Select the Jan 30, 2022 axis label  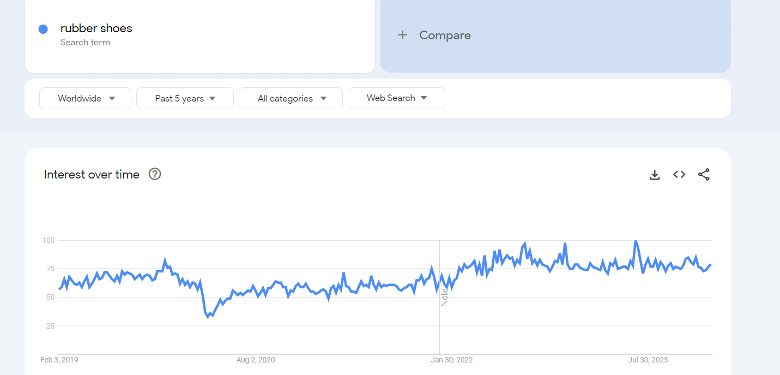(x=452, y=360)
